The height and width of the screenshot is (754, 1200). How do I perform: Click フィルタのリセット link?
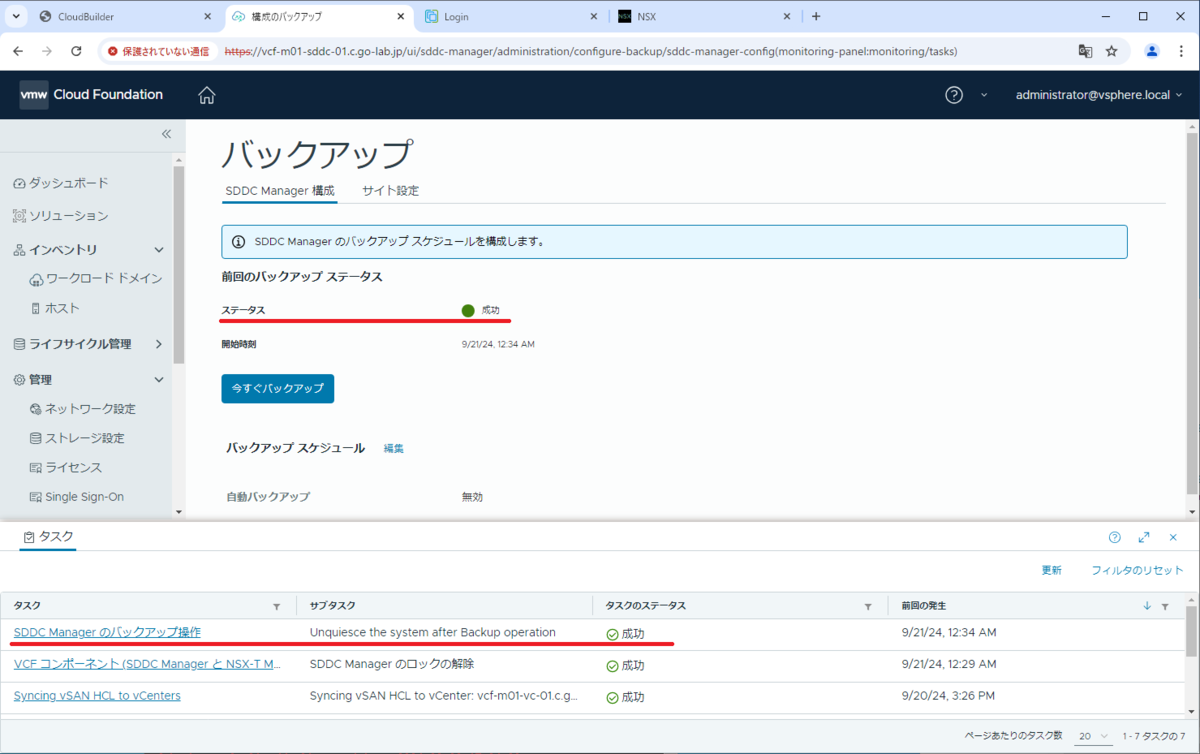(x=1137, y=570)
